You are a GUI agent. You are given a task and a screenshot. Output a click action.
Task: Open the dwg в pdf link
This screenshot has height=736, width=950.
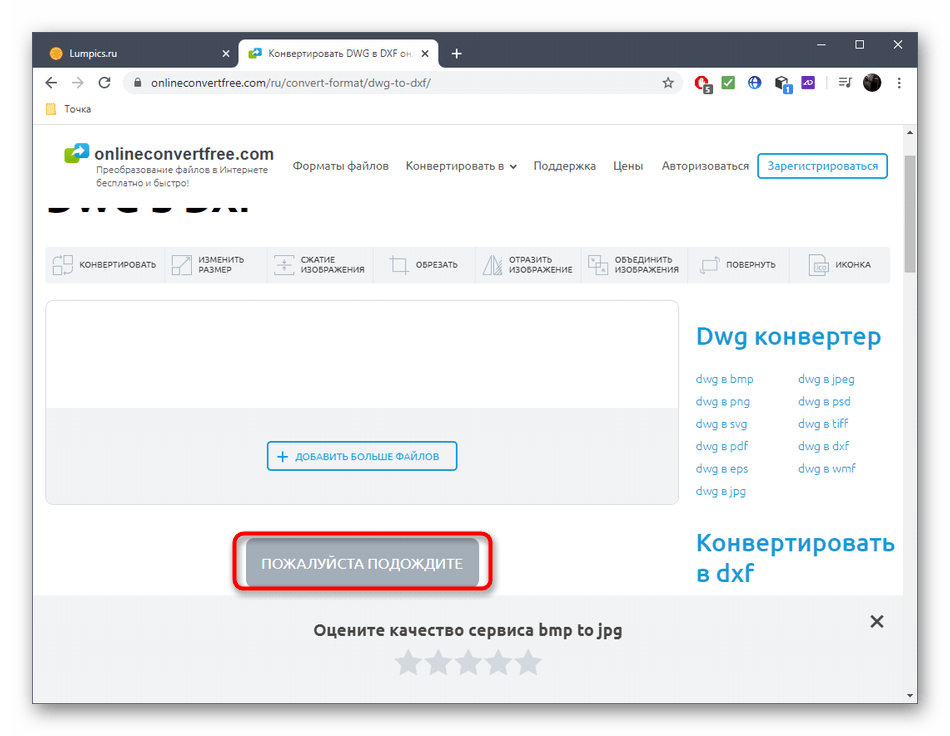pos(722,446)
